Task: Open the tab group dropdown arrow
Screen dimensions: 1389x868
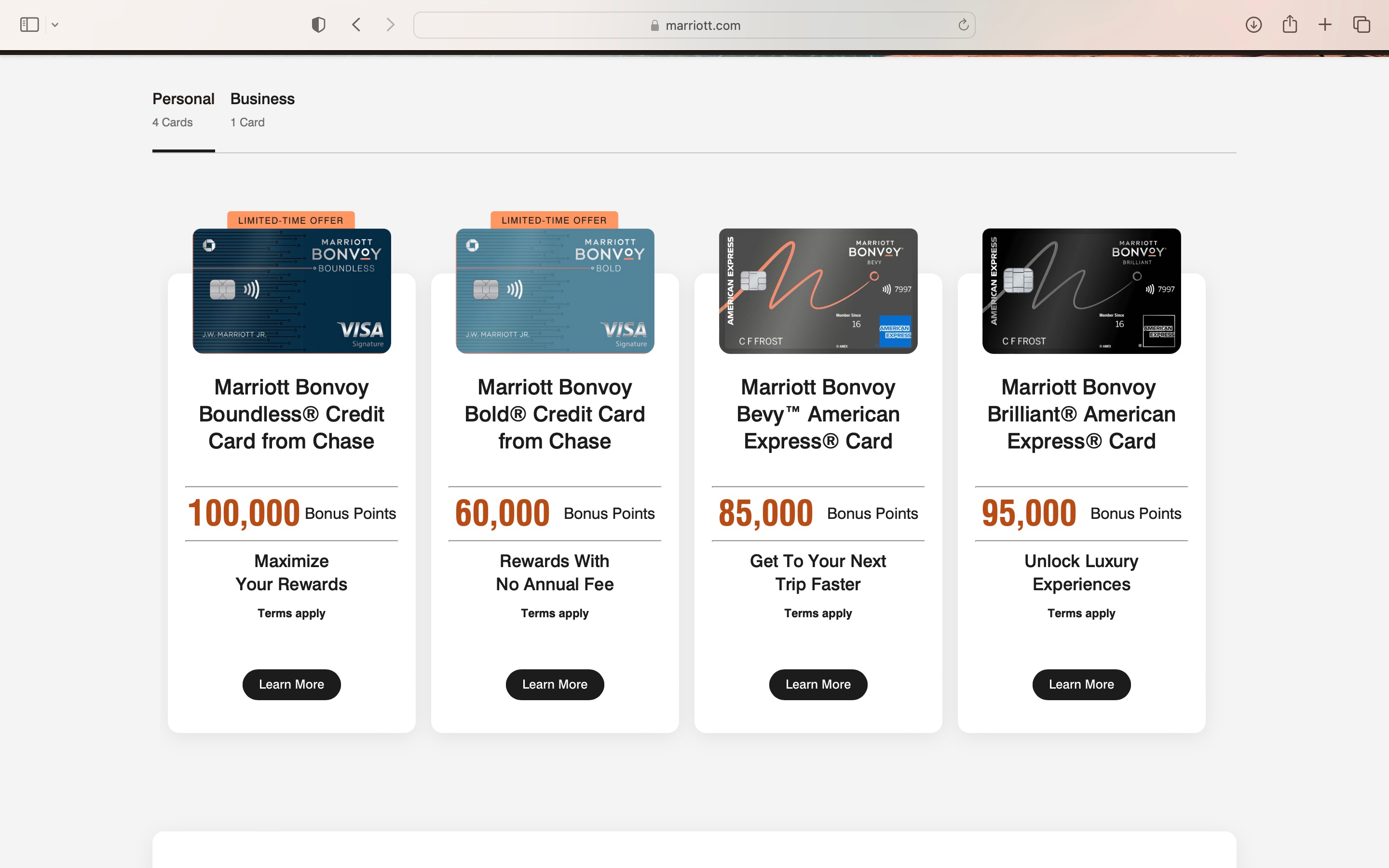Action: point(55,25)
